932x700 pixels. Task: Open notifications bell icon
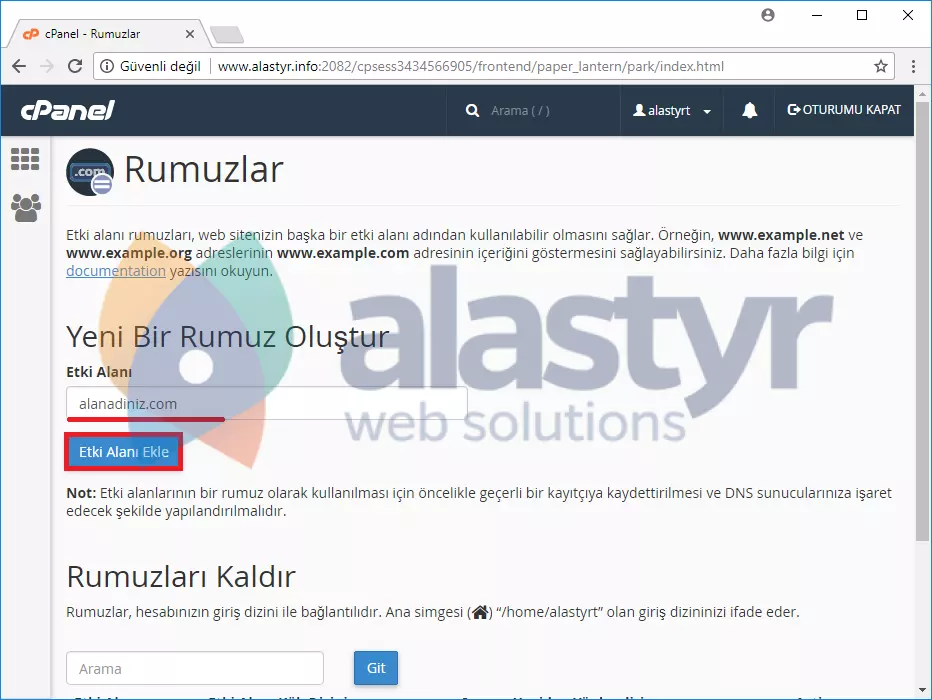pos(750,111)
